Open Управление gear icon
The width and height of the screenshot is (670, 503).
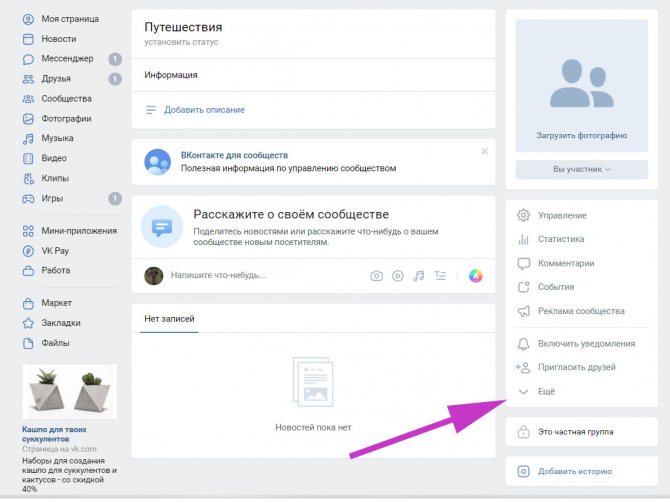point(523,215)
